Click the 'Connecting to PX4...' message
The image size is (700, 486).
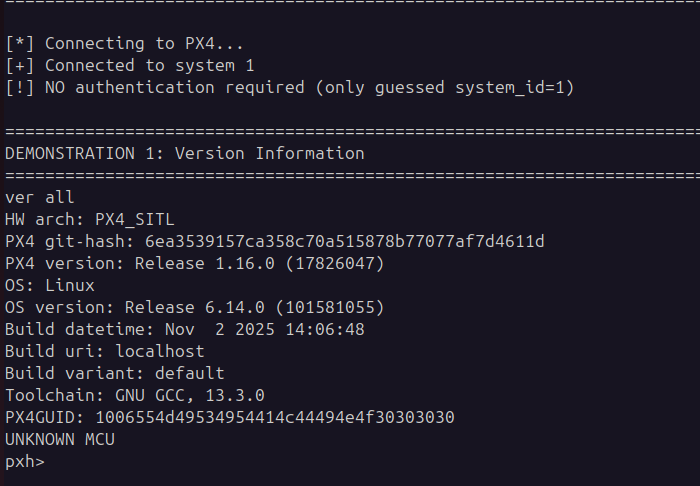144,43
